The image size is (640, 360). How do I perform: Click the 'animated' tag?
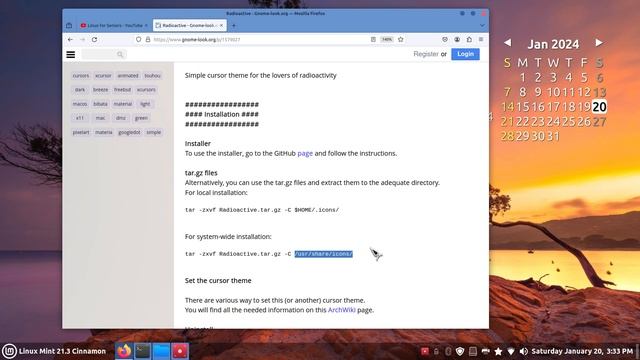click(128, 76)
